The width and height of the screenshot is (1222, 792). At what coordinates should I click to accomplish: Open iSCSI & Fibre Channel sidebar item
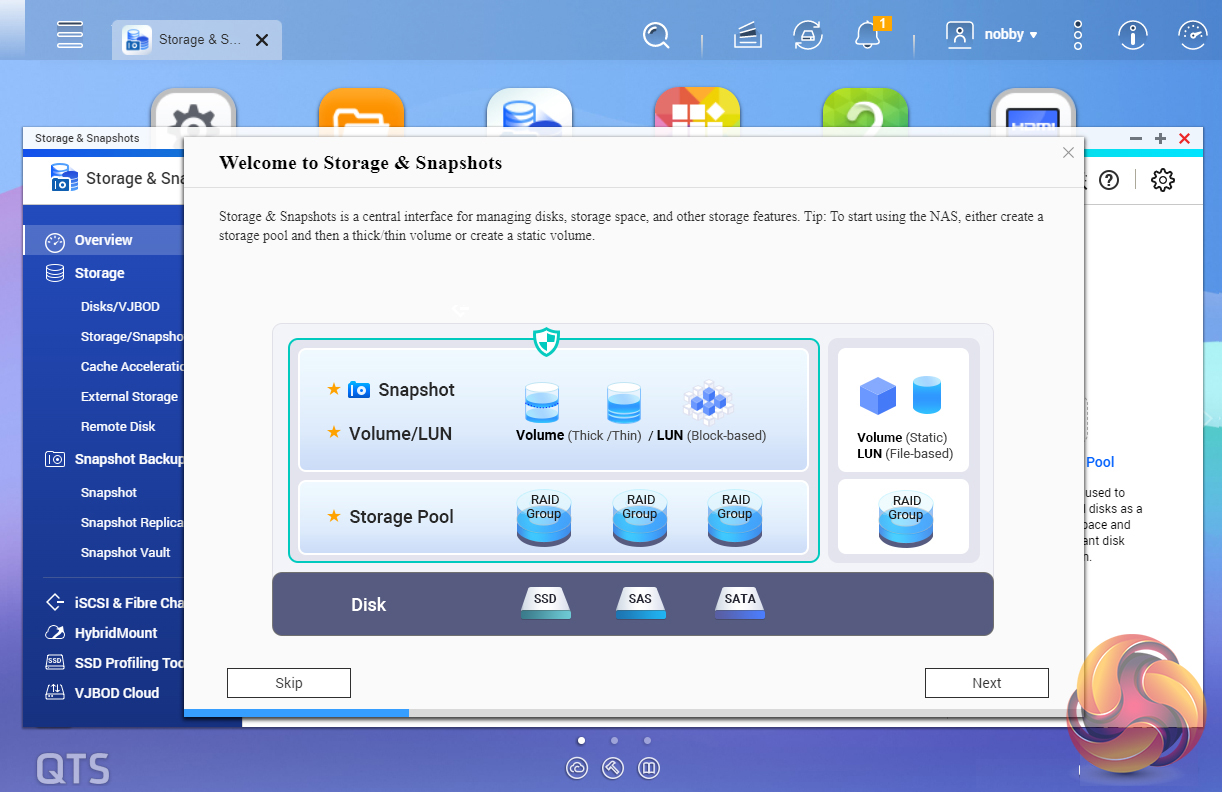[115, 603]
